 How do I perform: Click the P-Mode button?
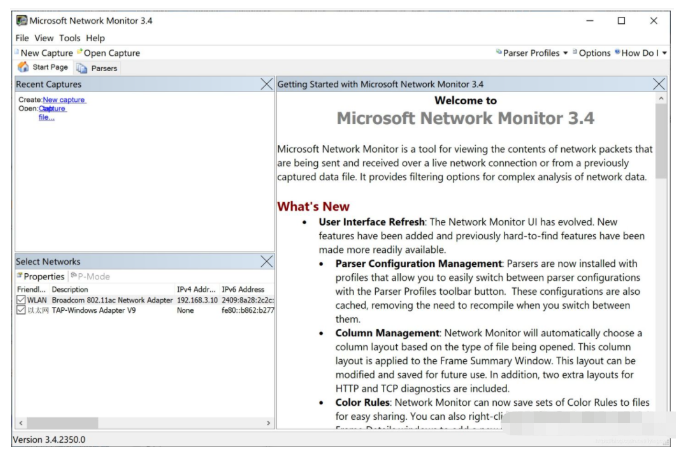(x=91, y=276)
